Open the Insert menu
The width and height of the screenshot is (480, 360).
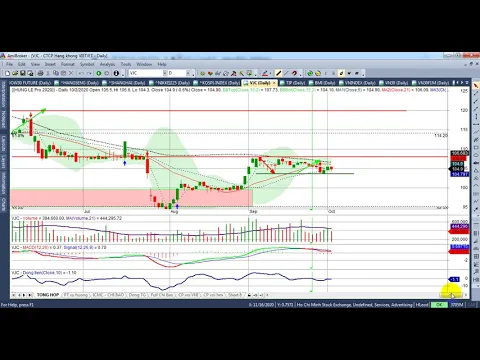tap(50, 64)
